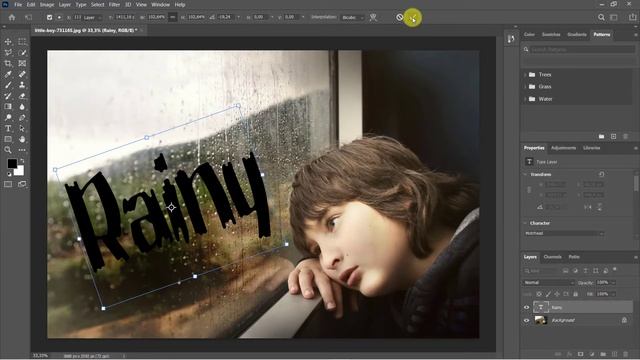Switch to the Adjustments tab
Screen dimensions: 640x360
click(x=563, y=148)
